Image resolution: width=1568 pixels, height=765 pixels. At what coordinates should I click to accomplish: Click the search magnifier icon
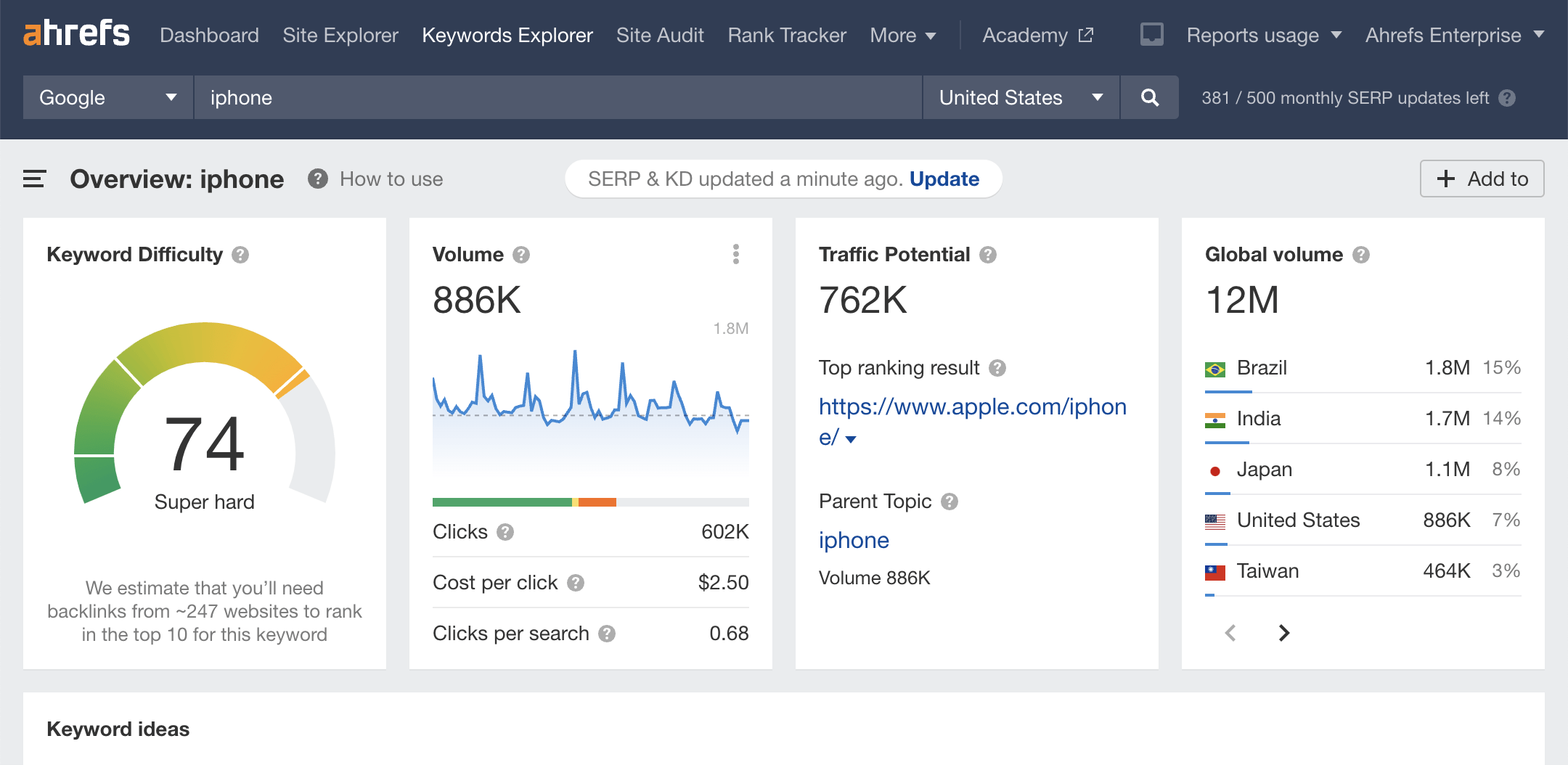pos(1149,97)
